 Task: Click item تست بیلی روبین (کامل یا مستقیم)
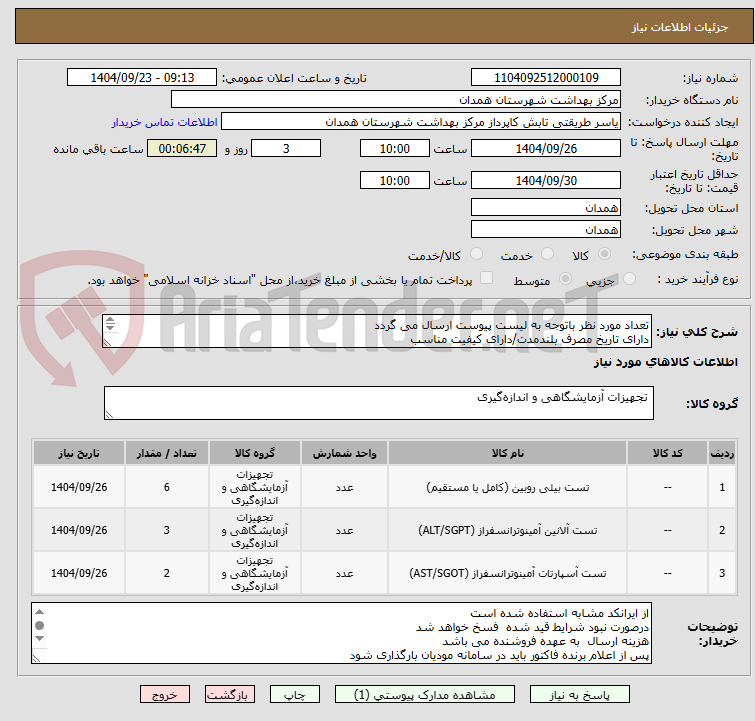[508, 487]
